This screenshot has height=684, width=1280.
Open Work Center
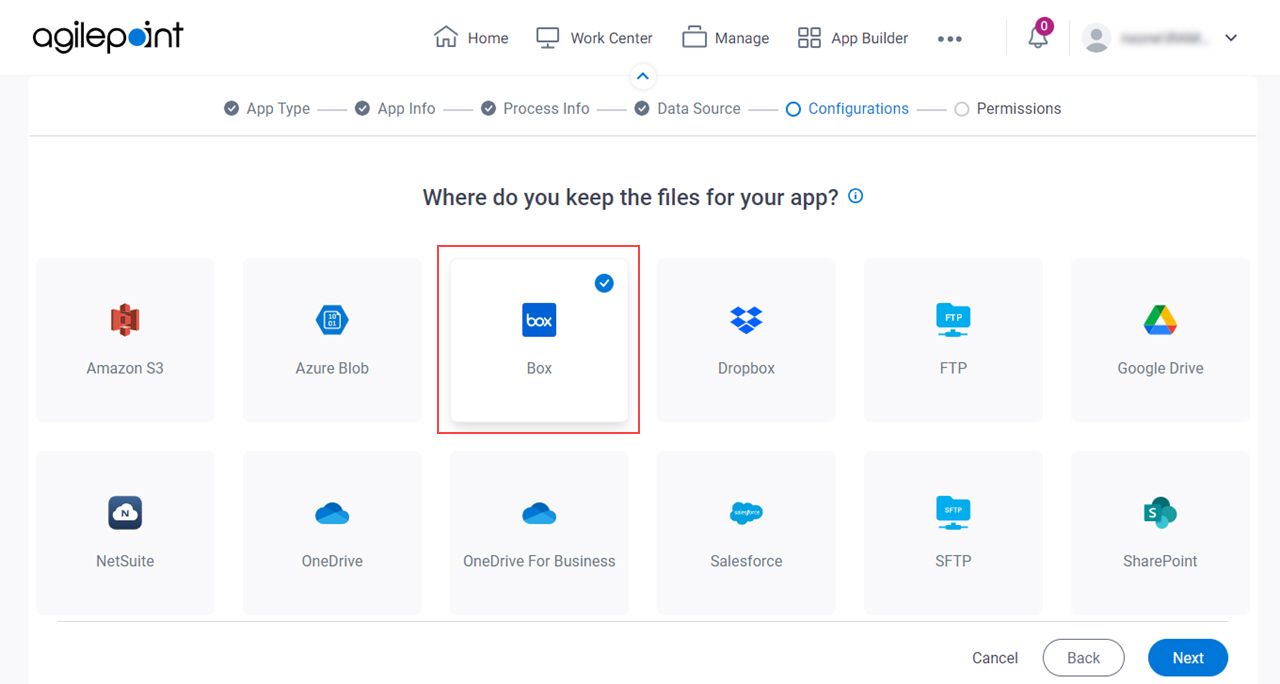pyautogui.click(x=594, y=38)
